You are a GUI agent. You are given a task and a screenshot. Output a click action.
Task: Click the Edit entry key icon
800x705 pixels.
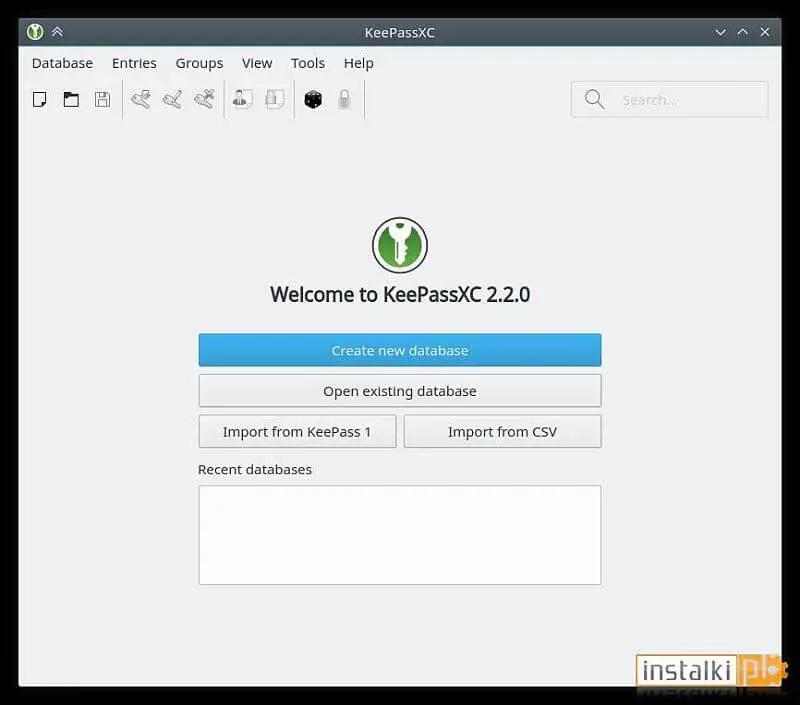172,99
